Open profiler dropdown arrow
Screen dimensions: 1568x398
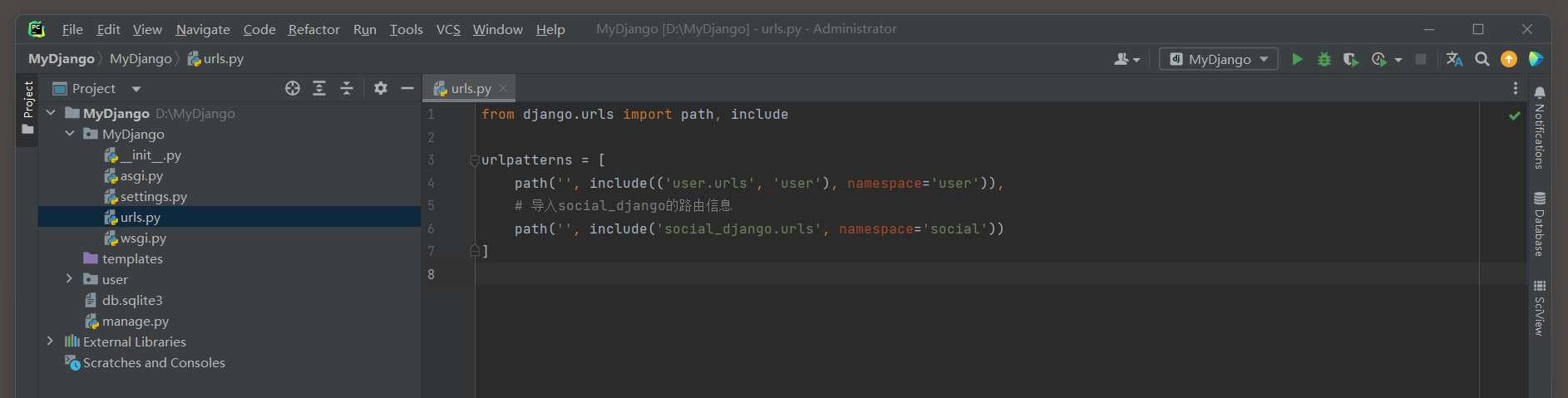point(1398,60)
